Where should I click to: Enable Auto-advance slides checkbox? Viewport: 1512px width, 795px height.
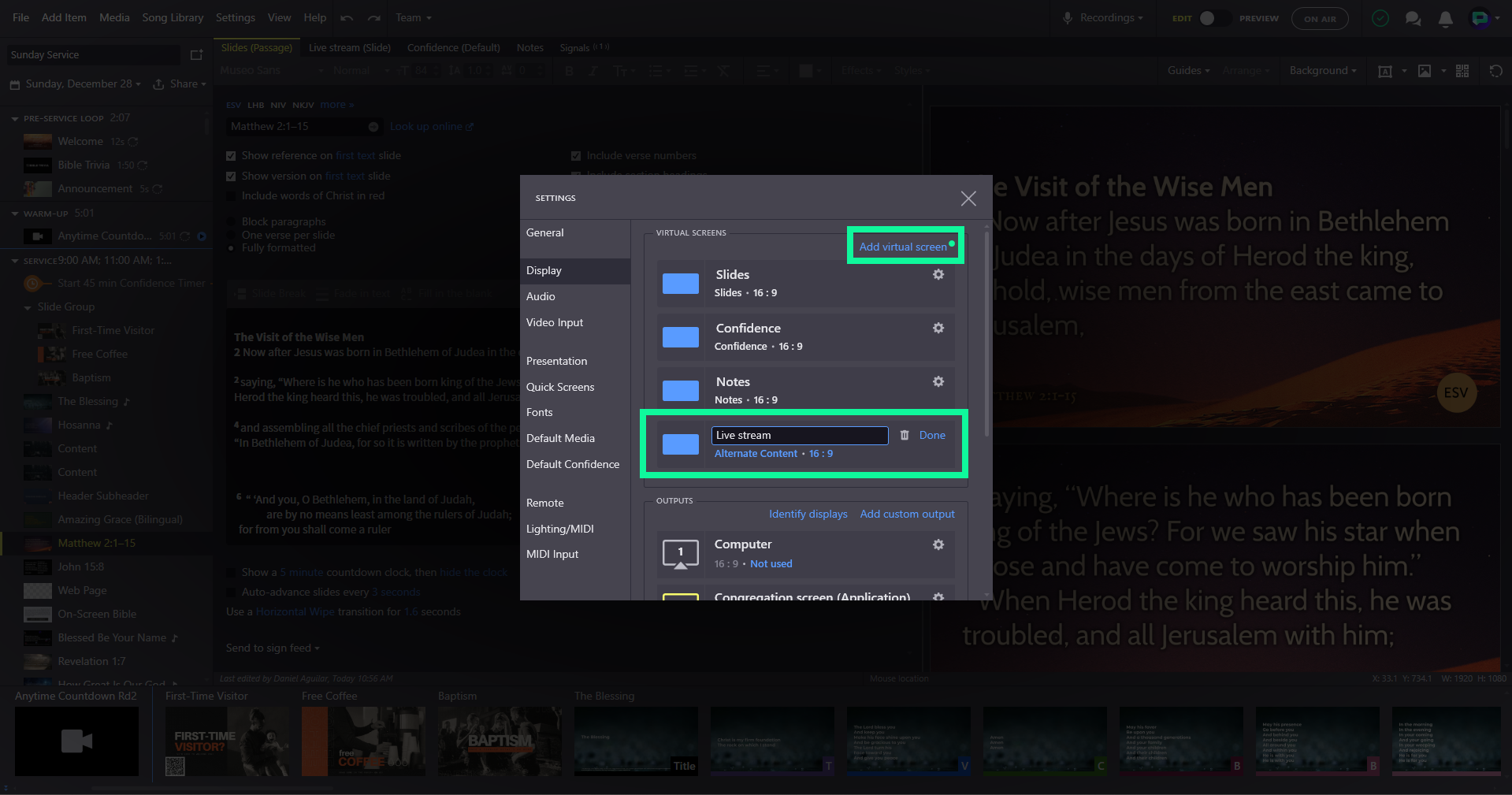(231, 593)
